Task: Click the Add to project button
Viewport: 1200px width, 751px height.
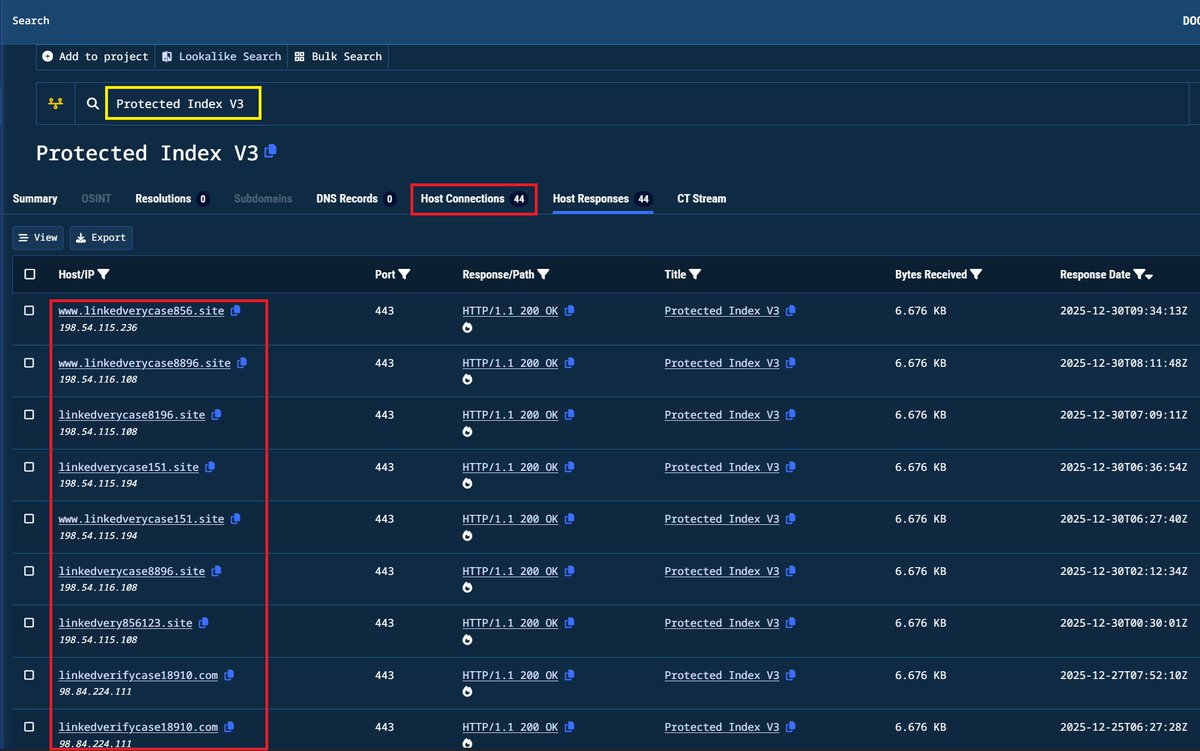Action: tap(95, 56)
